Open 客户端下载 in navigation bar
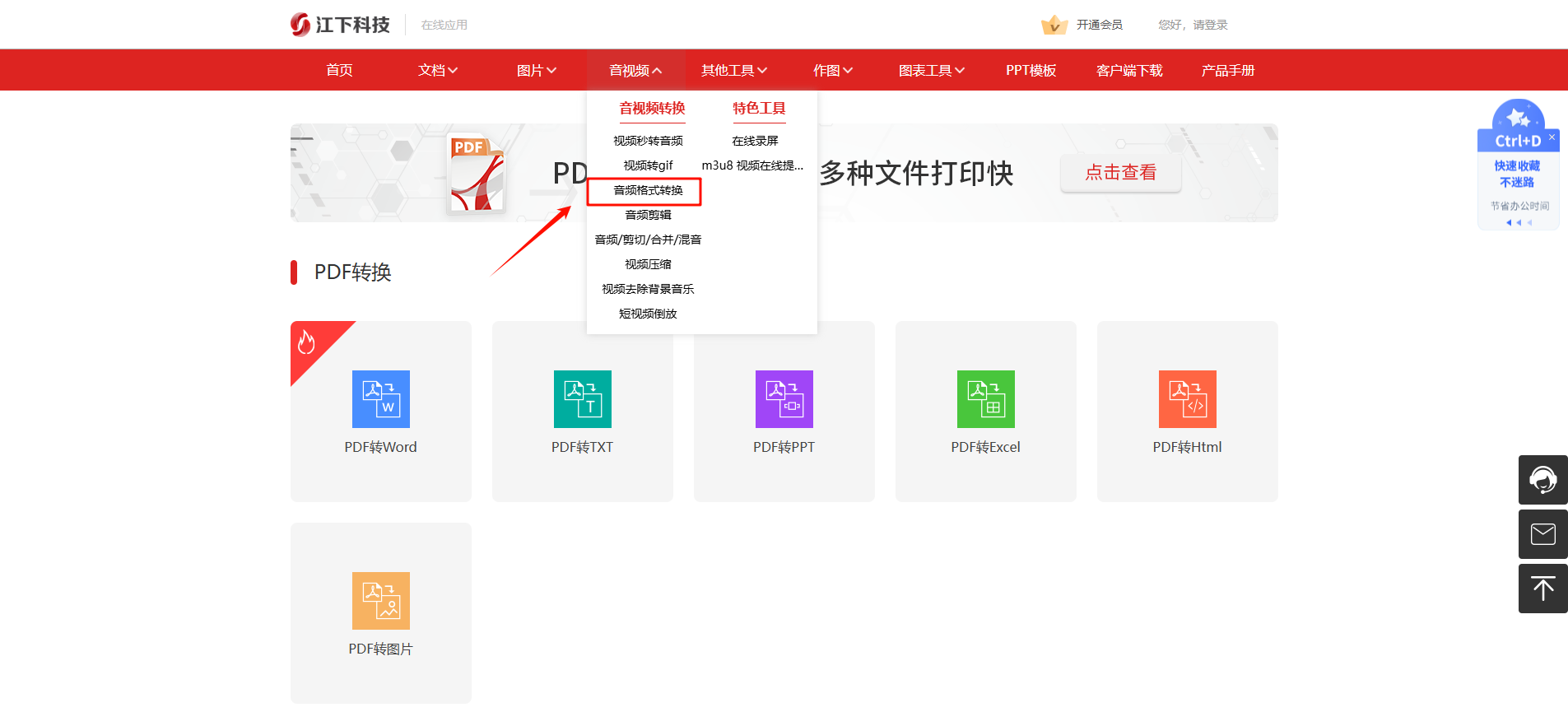 click(1129, 71)
